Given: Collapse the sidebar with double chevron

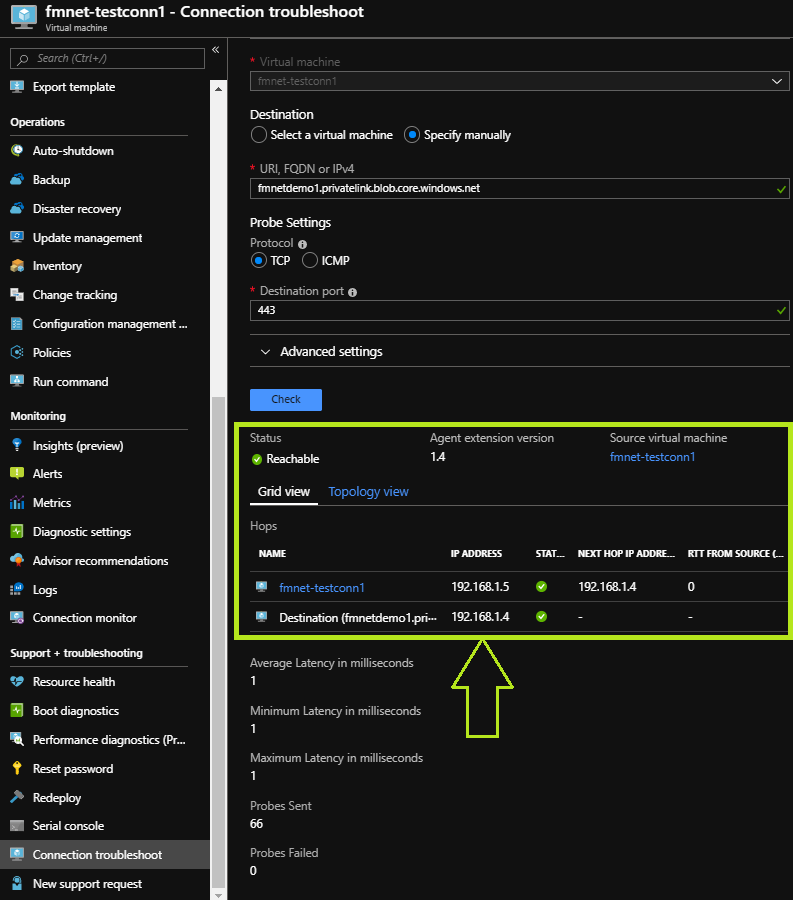Looking at the screenshot, I should pyautogui.click(x=216, y=50).
